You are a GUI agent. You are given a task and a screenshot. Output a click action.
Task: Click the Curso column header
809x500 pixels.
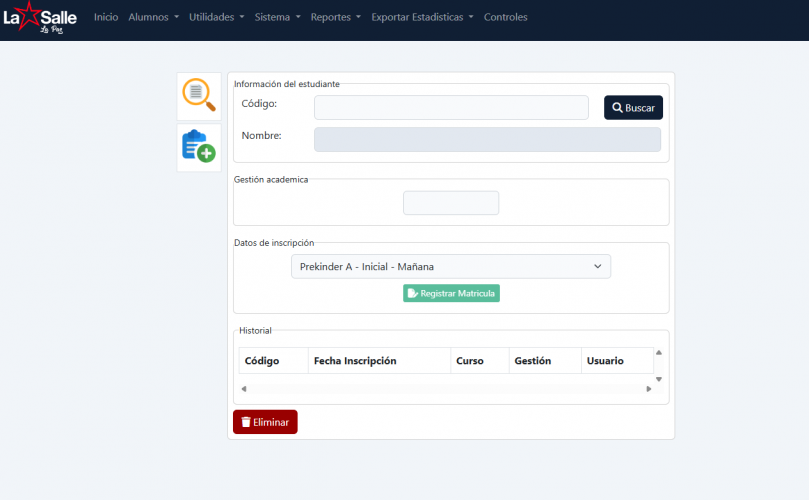(x=479, y=361)
